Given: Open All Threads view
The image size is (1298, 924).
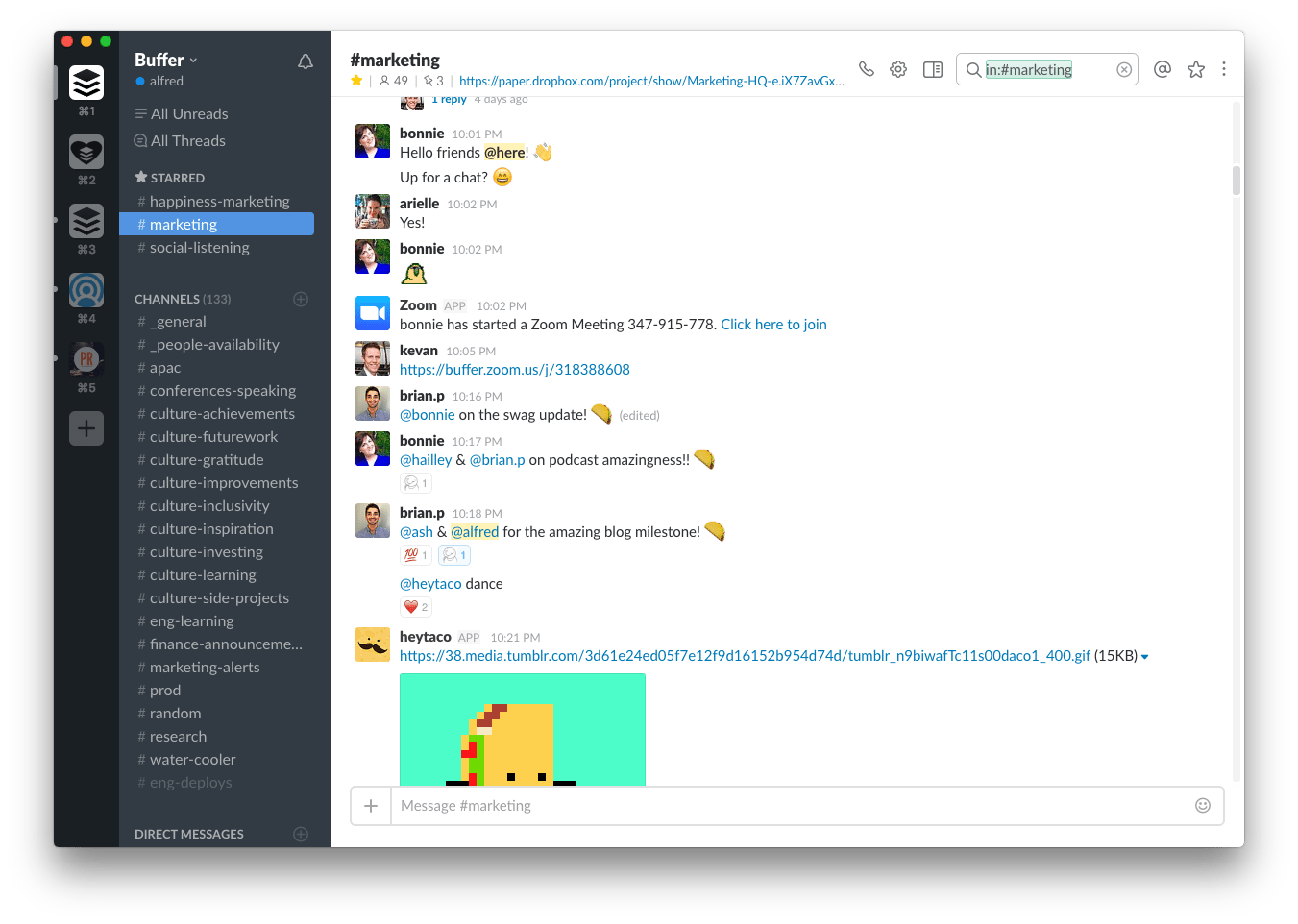Looking at the screenshot, I should point(180,140).
